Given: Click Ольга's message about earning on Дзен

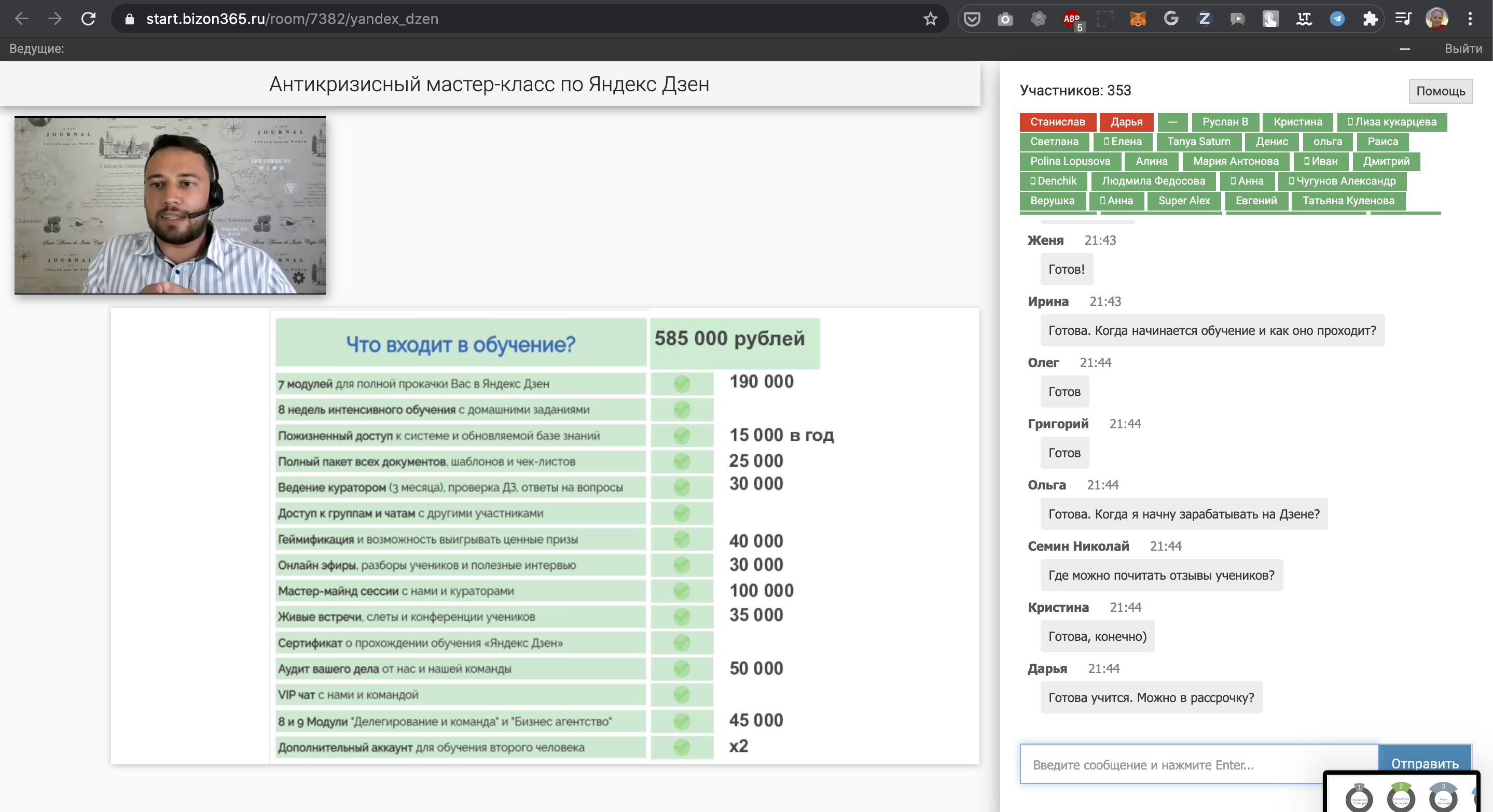Looking at the screenshot, I should tap(1183, 514).
